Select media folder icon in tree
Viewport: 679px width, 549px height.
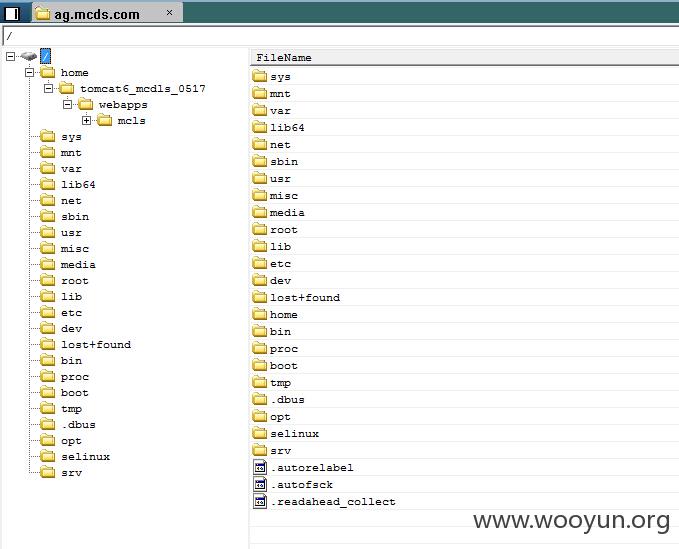[48, 265]
